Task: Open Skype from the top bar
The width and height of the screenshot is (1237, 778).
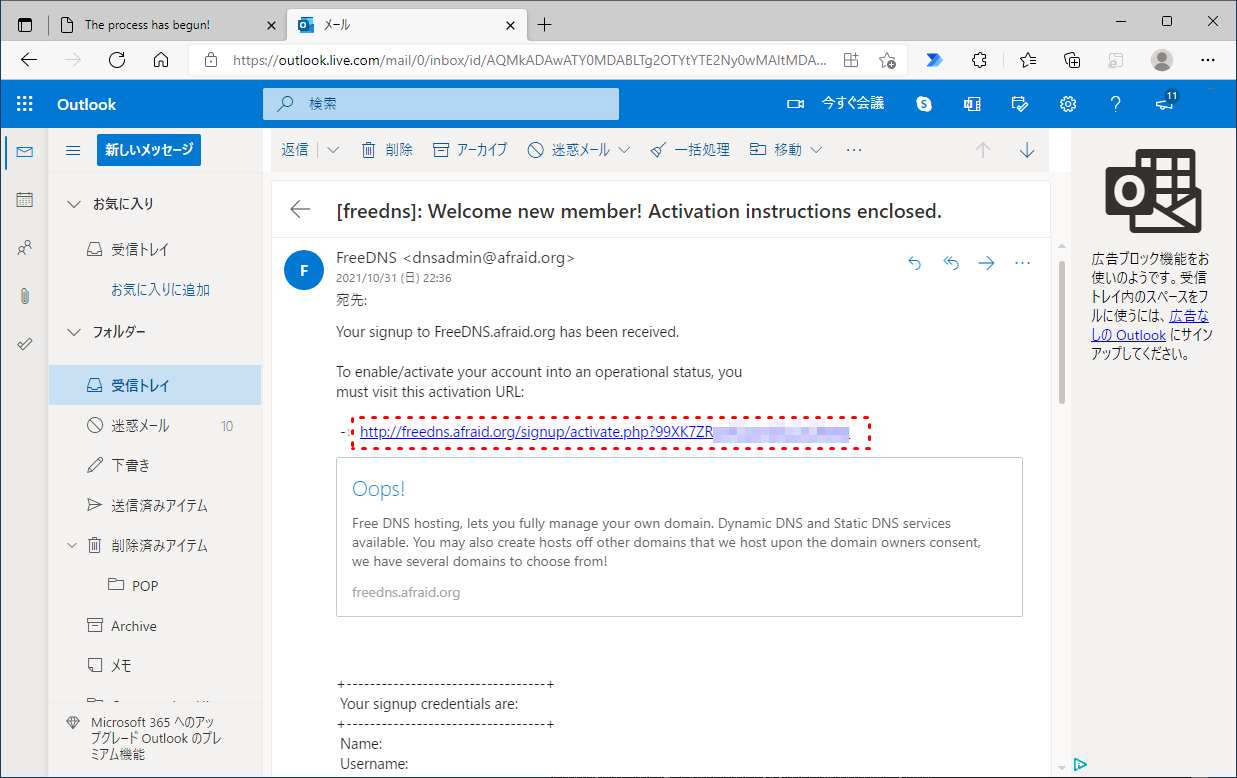Action: coord(924,104)
